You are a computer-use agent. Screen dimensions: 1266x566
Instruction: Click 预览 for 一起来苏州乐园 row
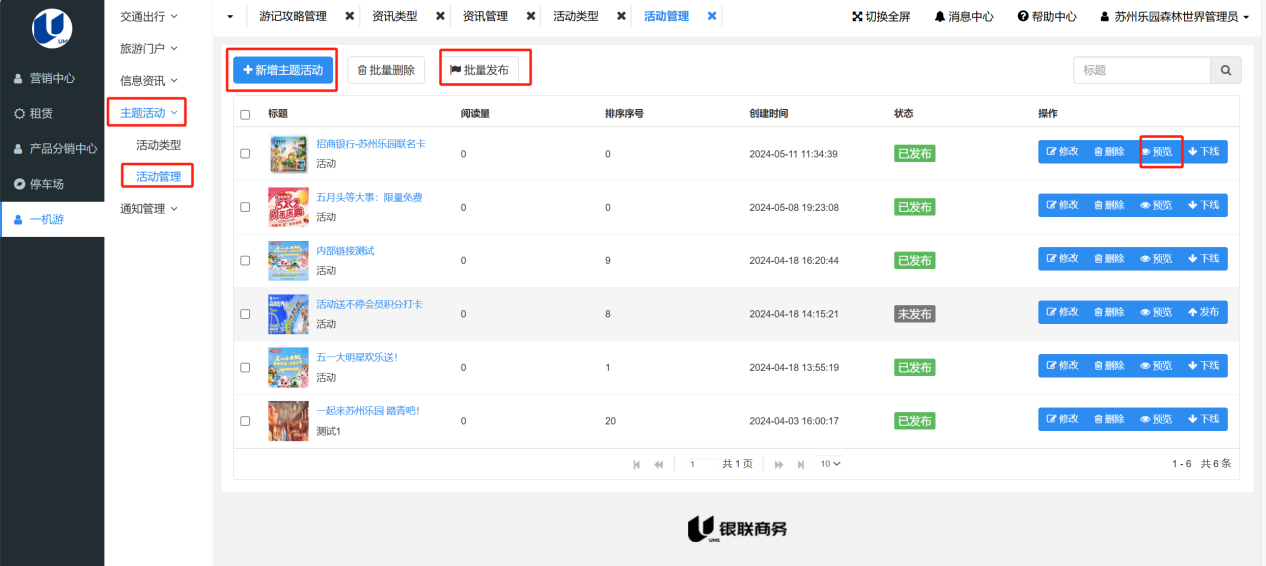point(1157,419)
